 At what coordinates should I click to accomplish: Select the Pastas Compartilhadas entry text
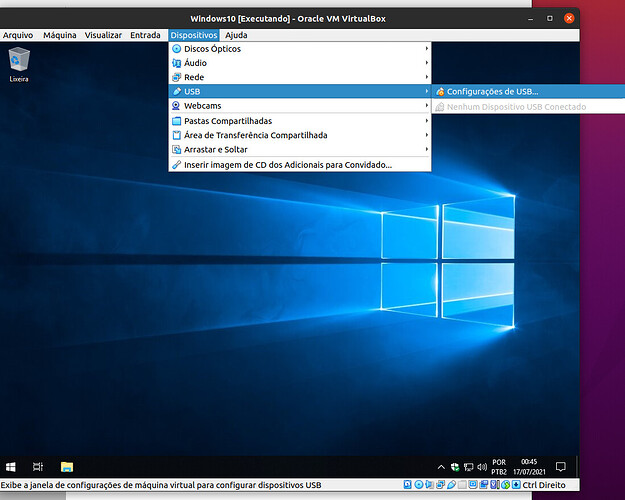pos(228,121)
